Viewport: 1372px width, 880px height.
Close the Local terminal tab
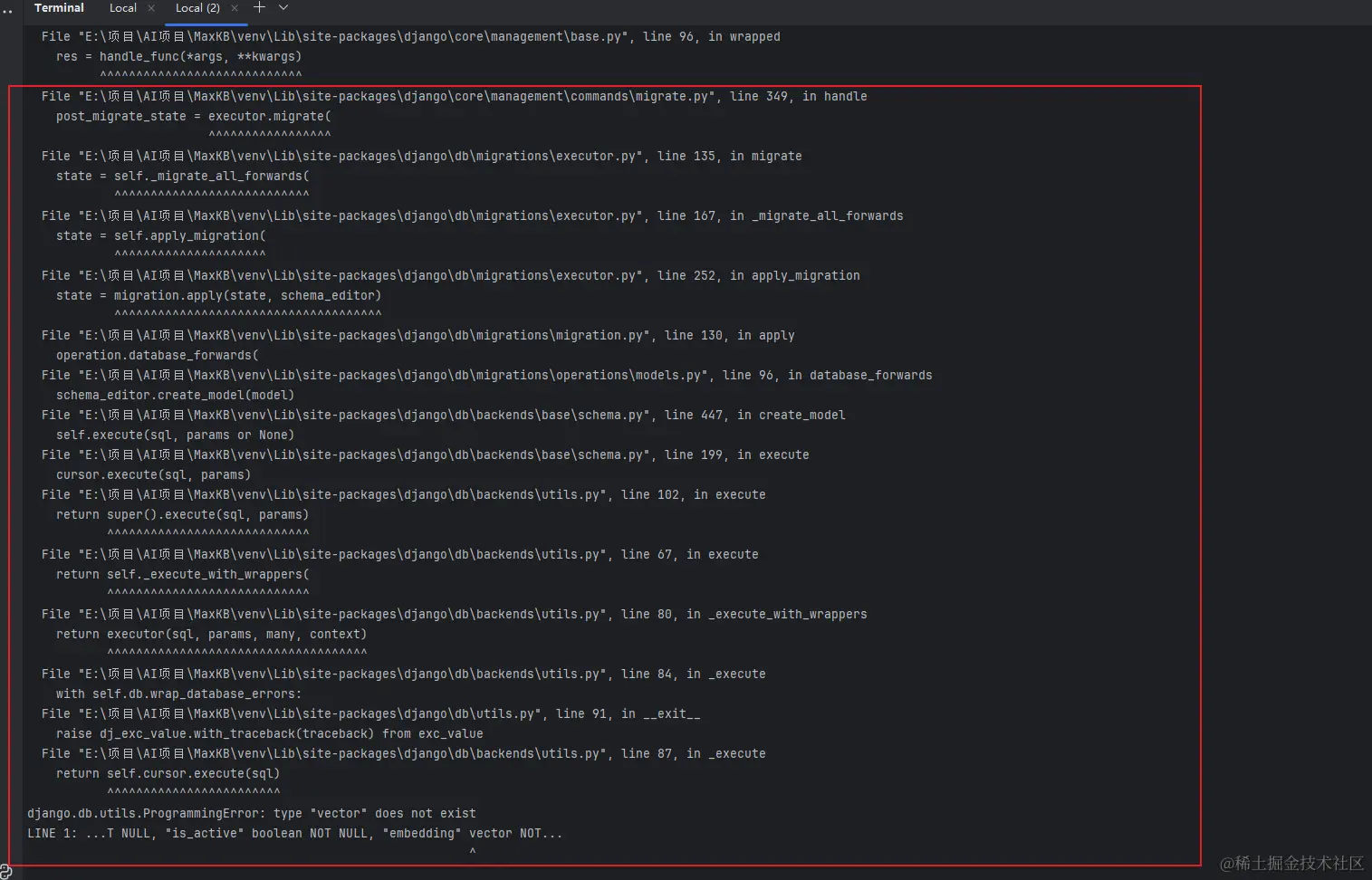[151, 8]
